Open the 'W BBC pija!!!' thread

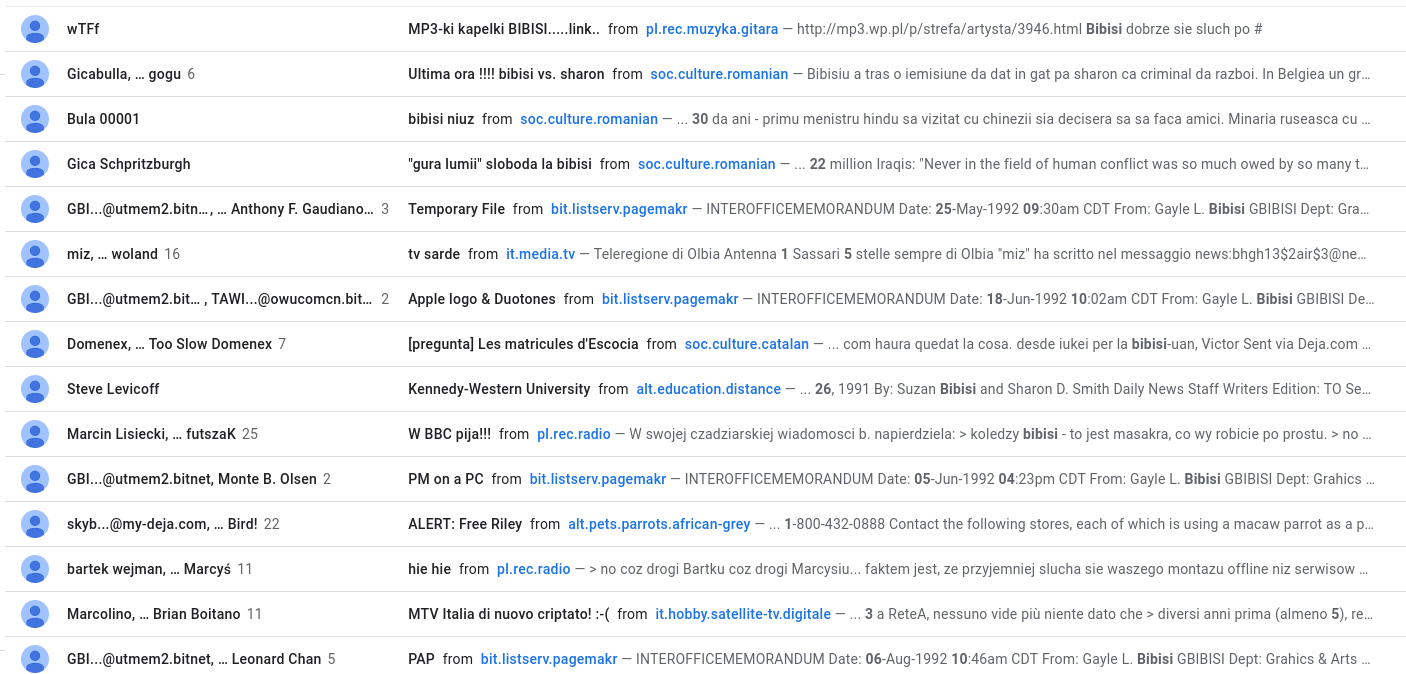[449, 434]
